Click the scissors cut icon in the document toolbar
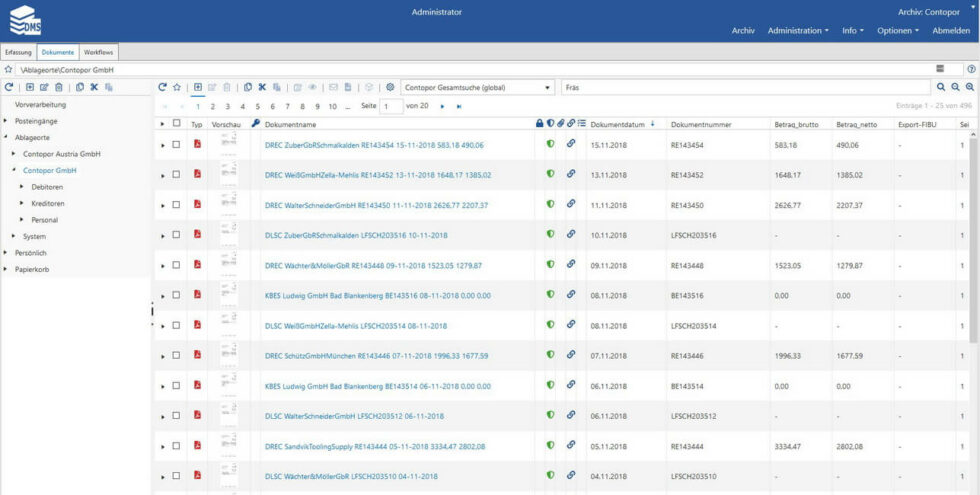The height and width of the screenshot is (495, 980). click(262, 87)
